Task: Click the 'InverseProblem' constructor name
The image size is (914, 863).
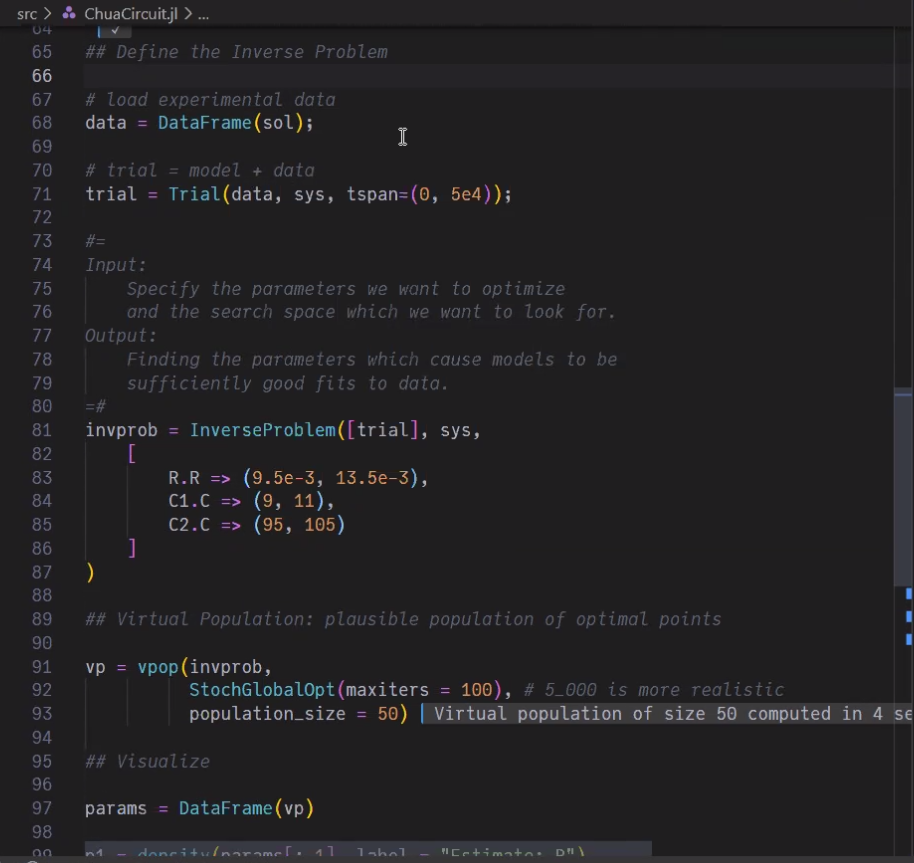Action: 263,430
